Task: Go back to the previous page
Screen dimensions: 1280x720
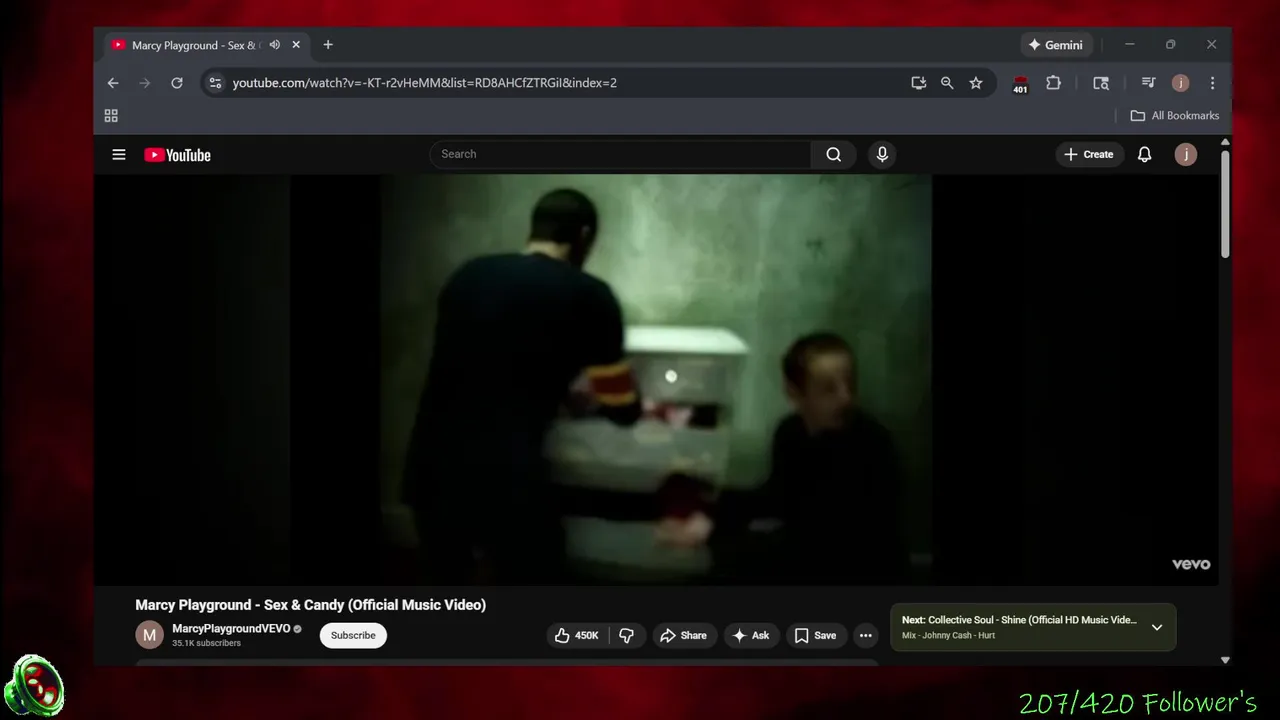Action: [113, 83]
